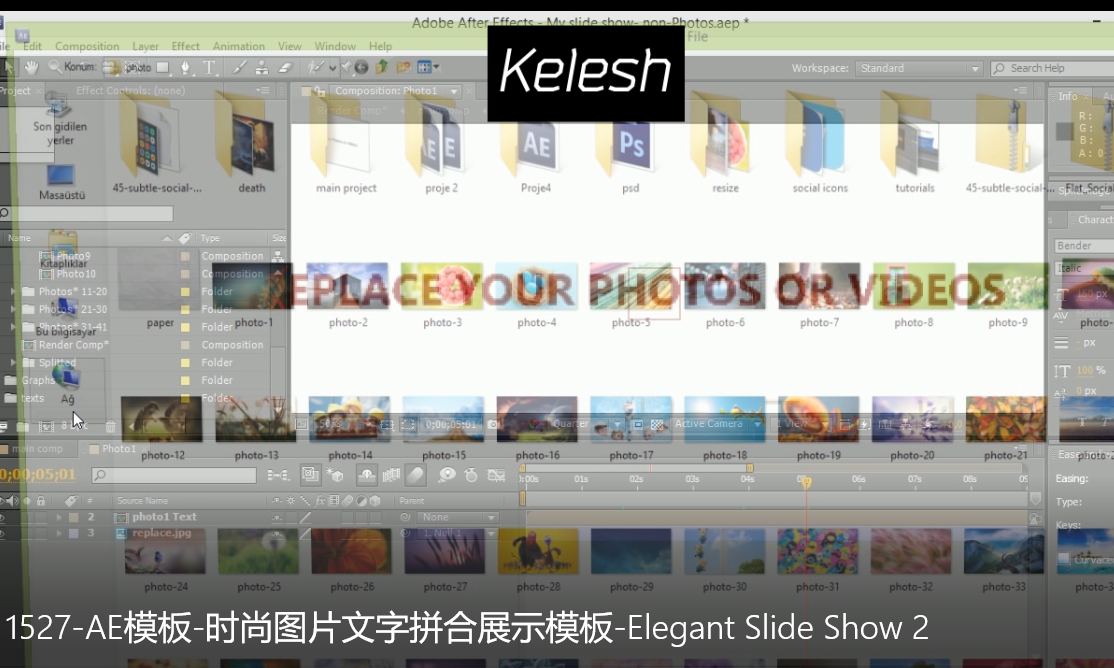Enable Frame Blending for the timeline
This screenshot has width=1114, height=668.
391,475
